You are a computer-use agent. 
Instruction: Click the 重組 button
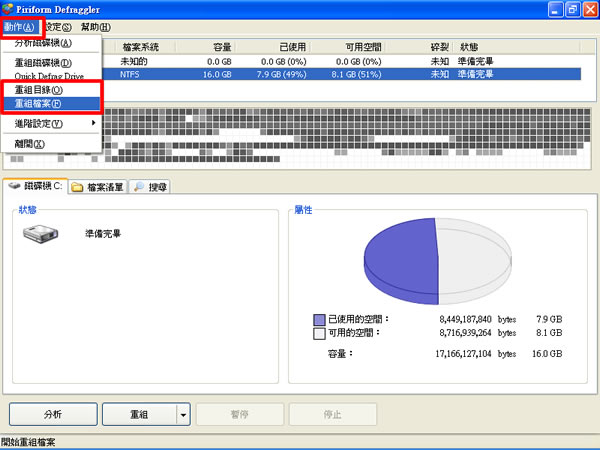tap(139, 414)
